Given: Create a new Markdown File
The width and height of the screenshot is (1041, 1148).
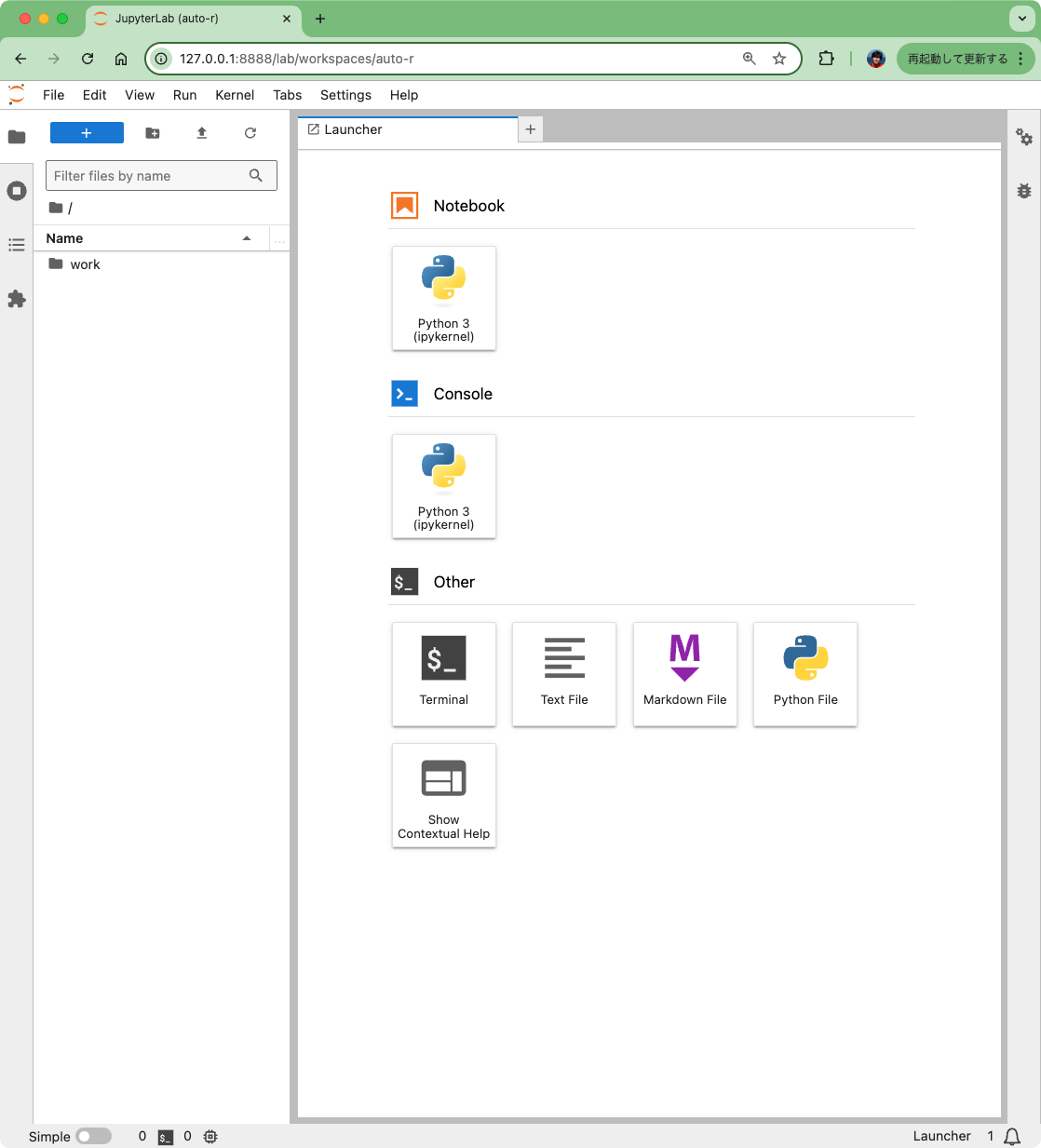Looking at the screenshot, I should coord(685,674).
